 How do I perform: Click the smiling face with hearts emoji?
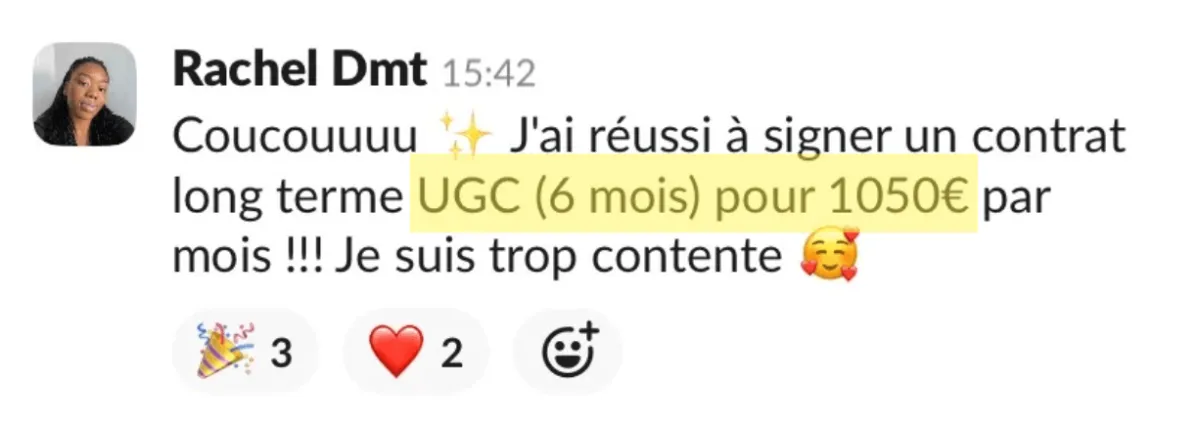[x=830, y=259]
